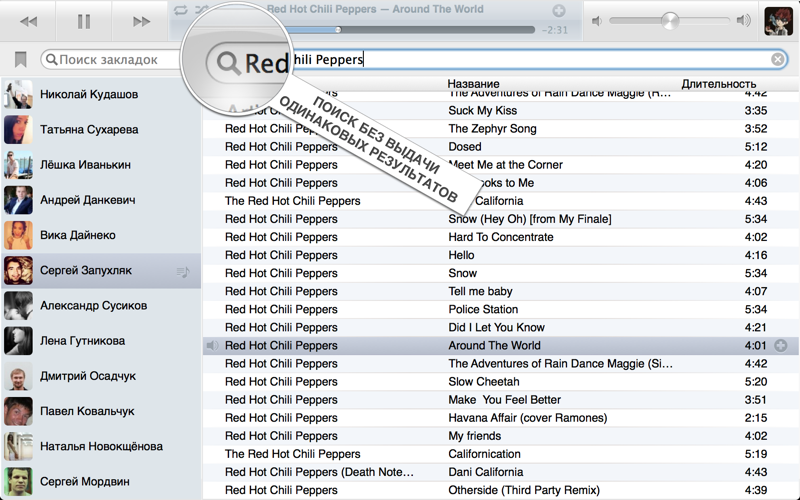This screenshot has width=800, height=500.
Task: Select friend Сергей Мордвин
Action: [x=101, y=482]
